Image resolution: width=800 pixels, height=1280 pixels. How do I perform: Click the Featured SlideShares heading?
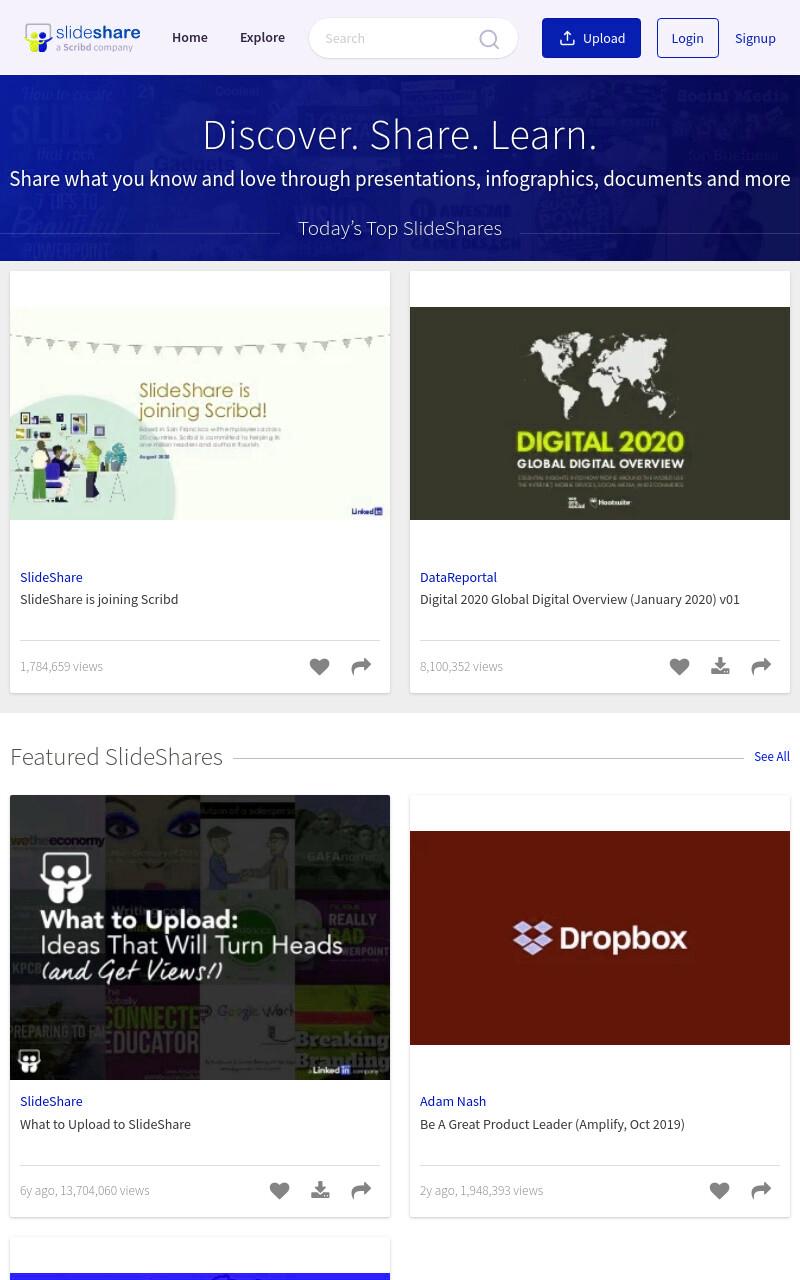click(116, 757)
